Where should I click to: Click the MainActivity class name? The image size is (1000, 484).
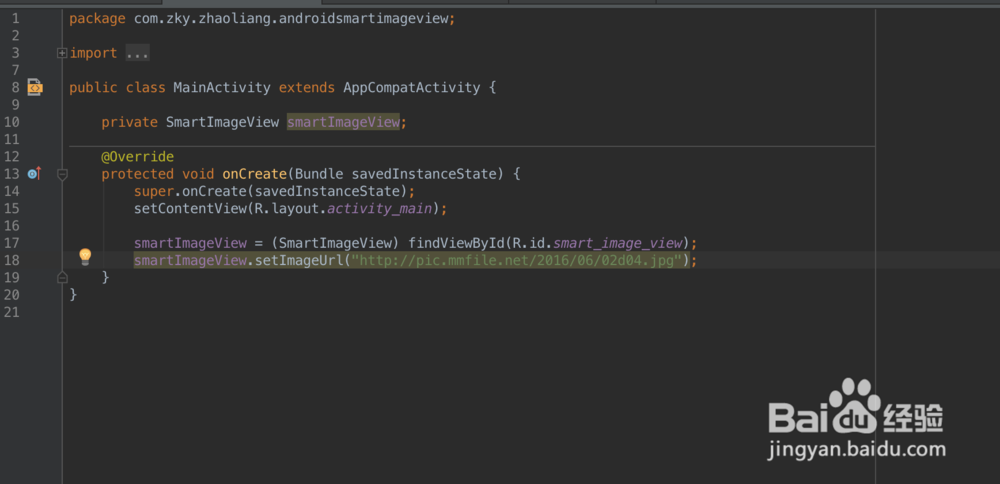[222, 88]
